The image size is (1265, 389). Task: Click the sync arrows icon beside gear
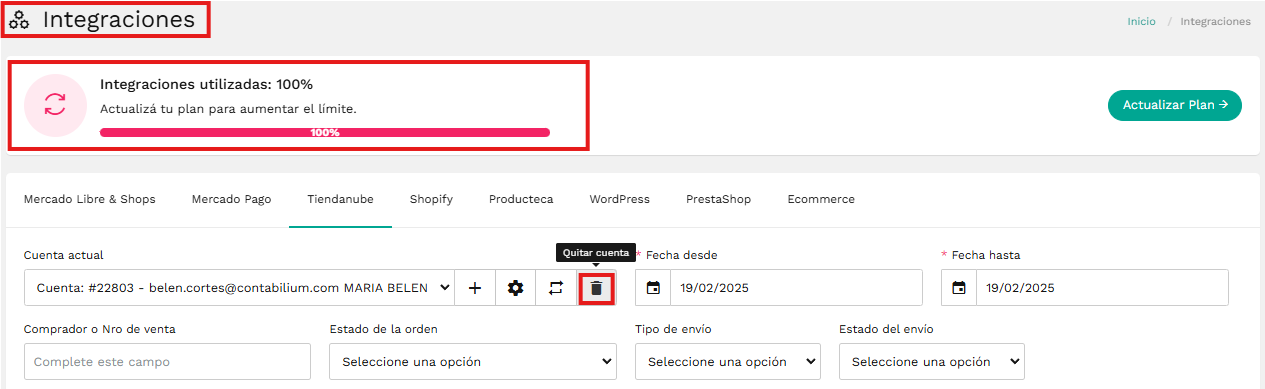[x=556, y=288]
